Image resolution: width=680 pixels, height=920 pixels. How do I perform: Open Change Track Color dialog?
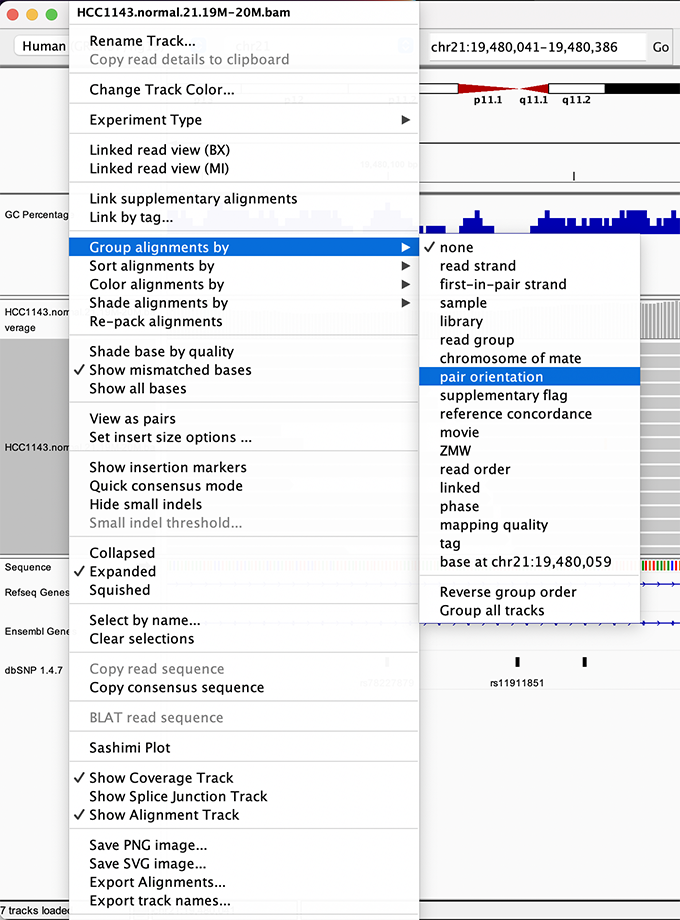[161, 90]
